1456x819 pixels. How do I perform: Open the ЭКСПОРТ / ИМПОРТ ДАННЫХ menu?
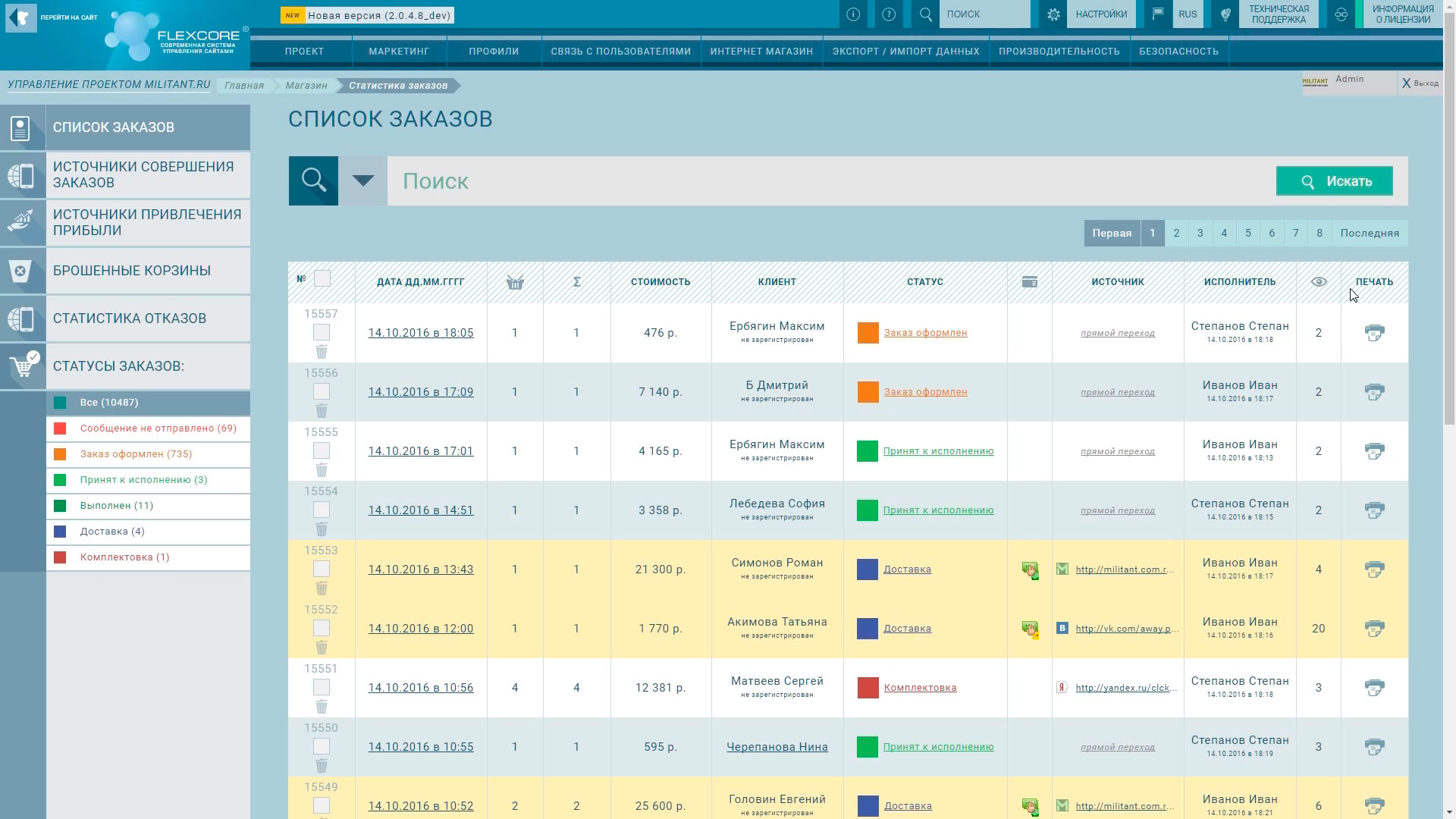click(x=905, y=52)
